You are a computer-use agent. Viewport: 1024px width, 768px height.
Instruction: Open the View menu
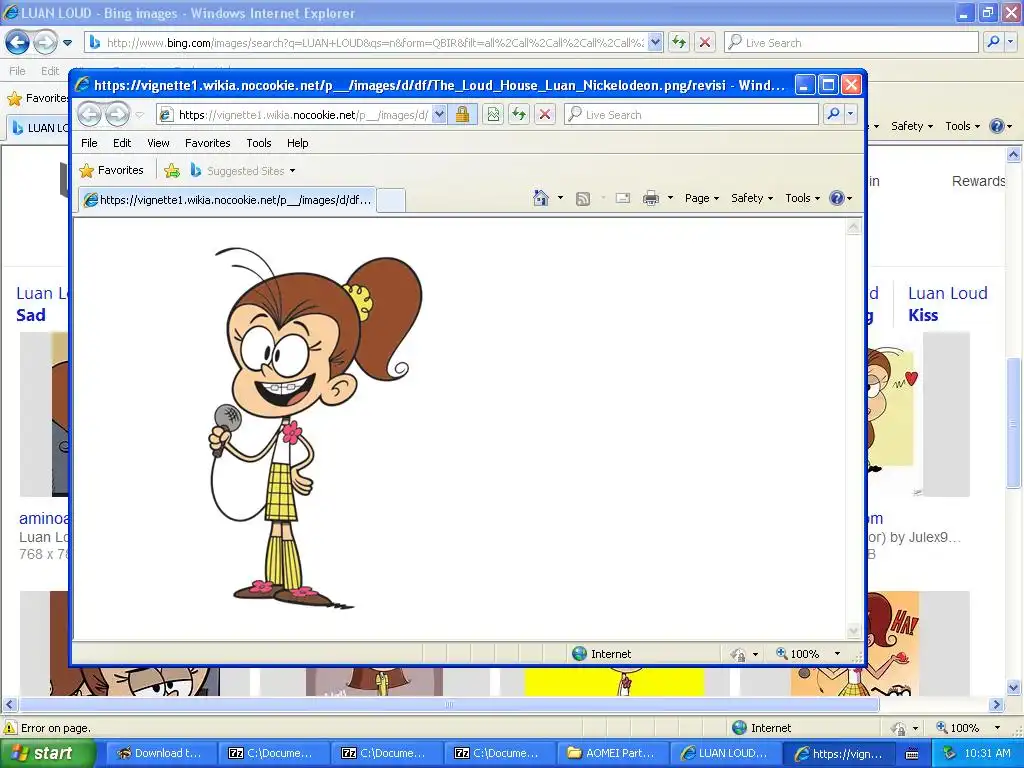158,143
